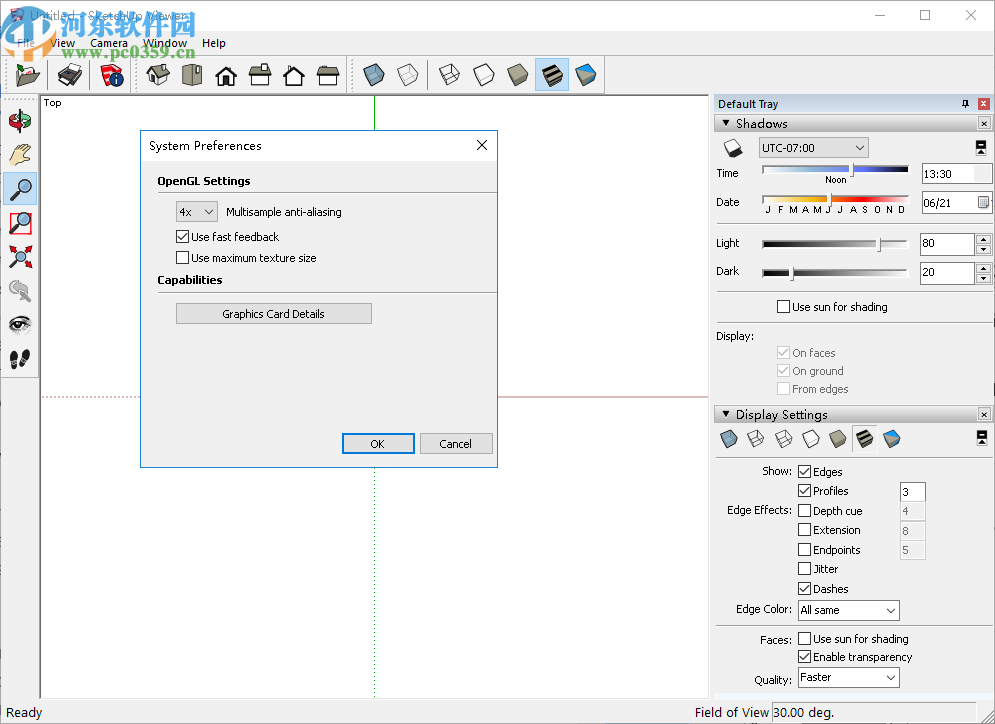Image resolution: width=995 pixels, height=724 pixels.
Task: Confirm preferences with OK button
Action: click(378, 443)
